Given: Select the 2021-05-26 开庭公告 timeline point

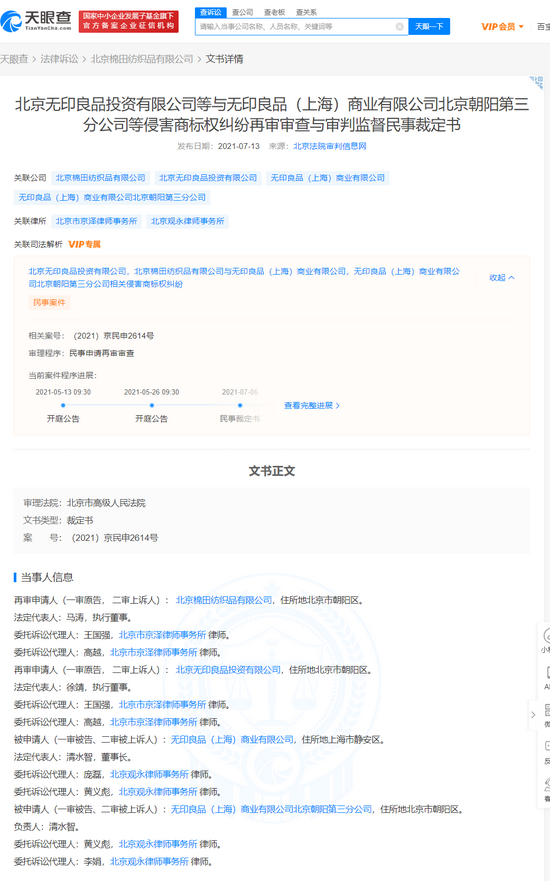Looking at the screenshot, I should 152,405.
